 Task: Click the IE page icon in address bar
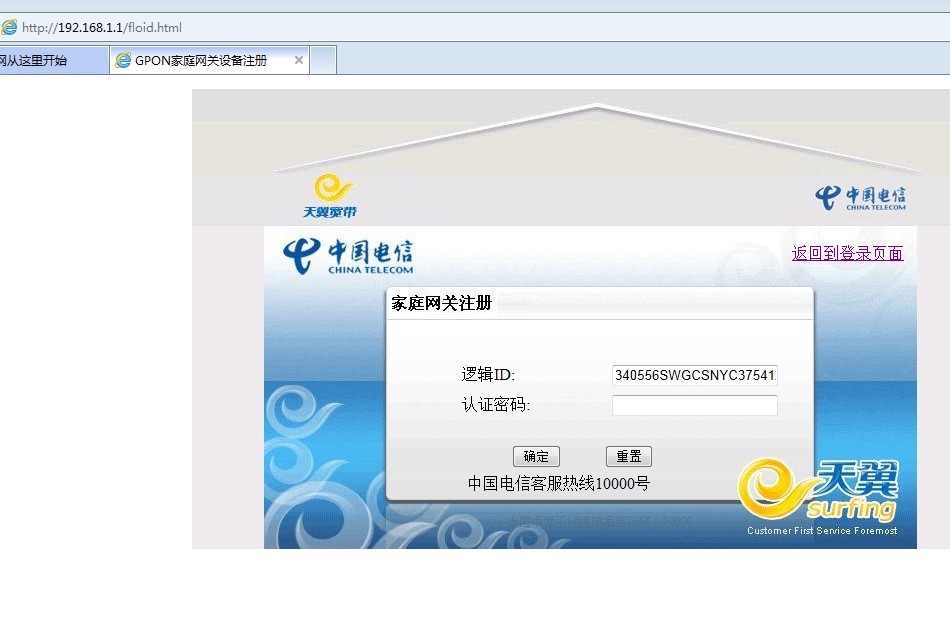(9, 27)
